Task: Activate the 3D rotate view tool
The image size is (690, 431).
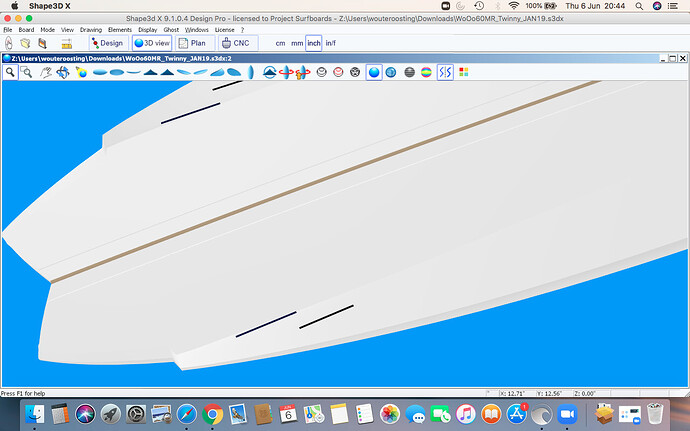Action: 63,73
